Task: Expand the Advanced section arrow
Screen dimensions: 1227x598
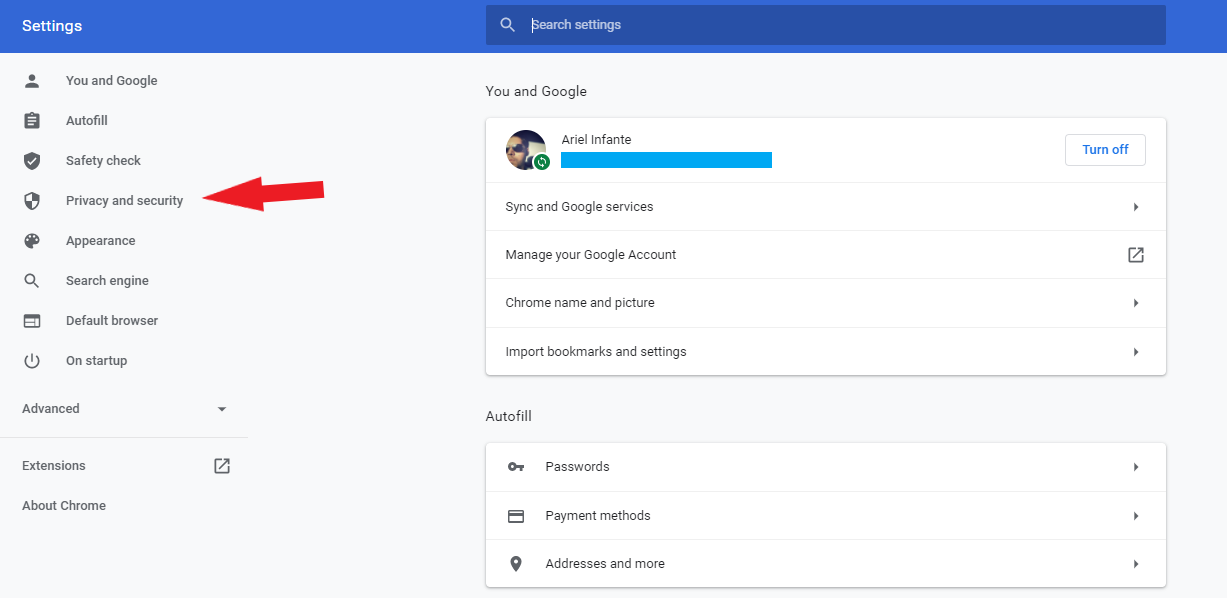Action: (222, 409)
